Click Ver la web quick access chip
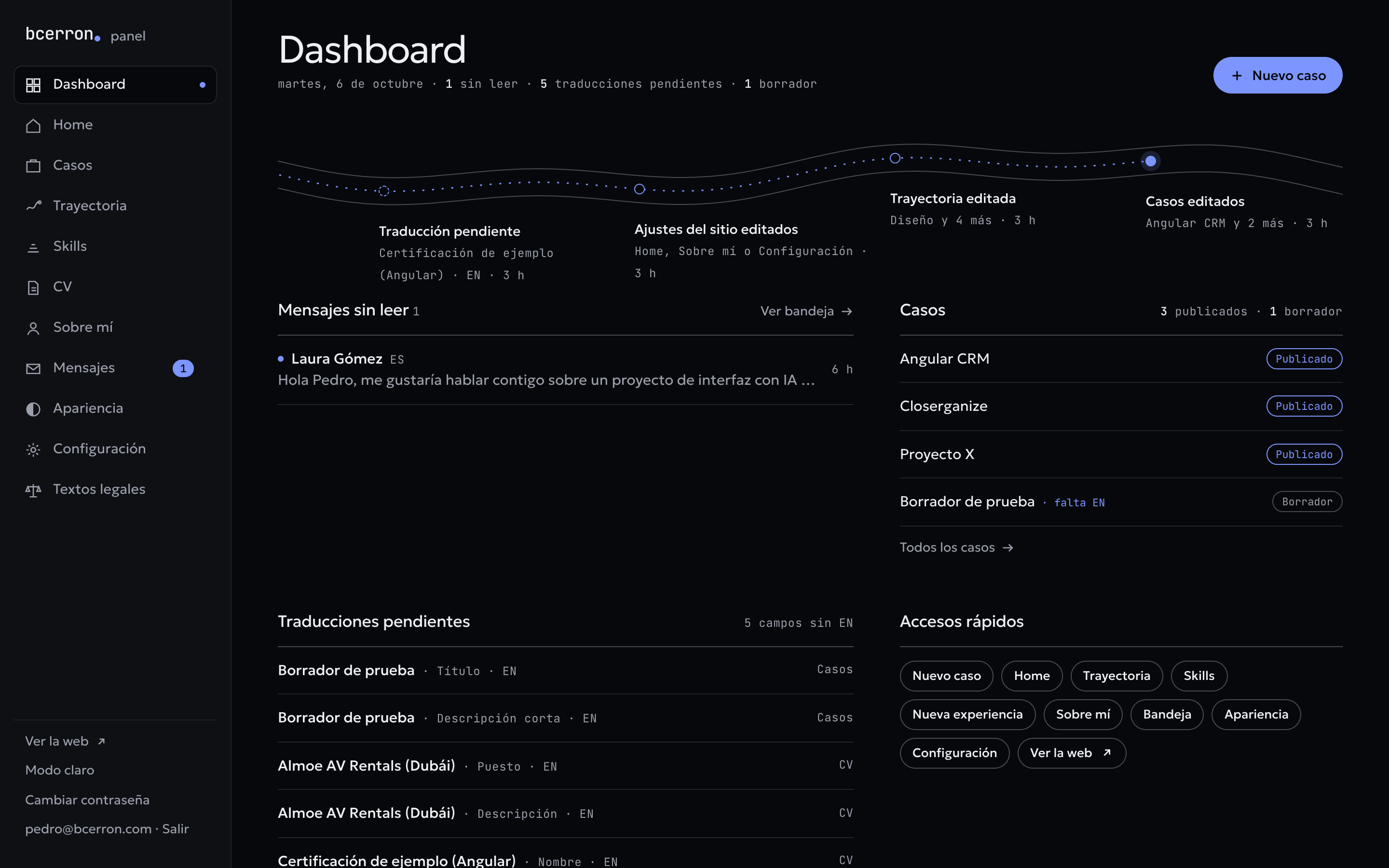Screen dimensions: 1389x868 pyautogui.click(x=1071, y=753)
